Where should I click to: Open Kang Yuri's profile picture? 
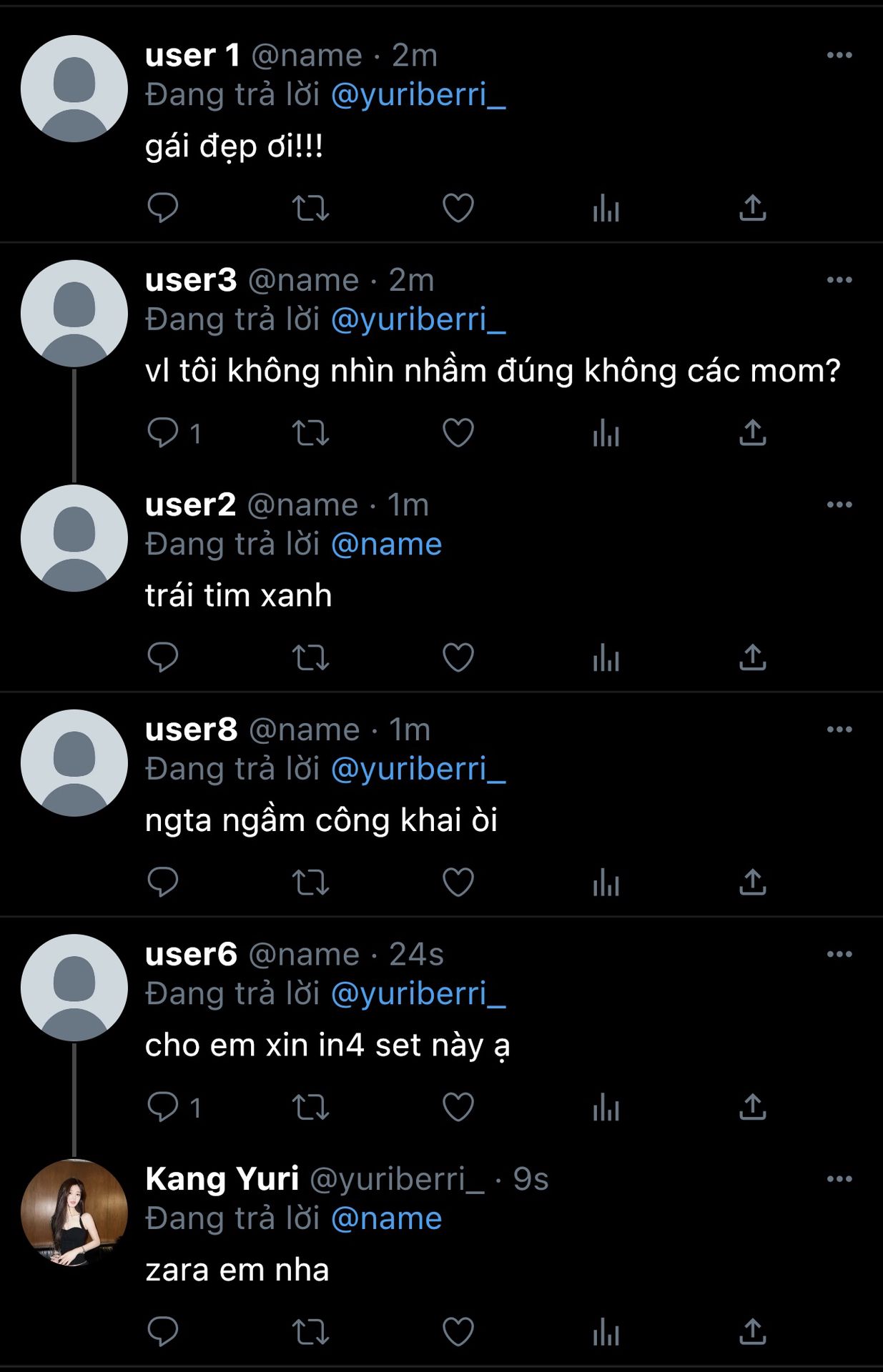pos(74,1213)
